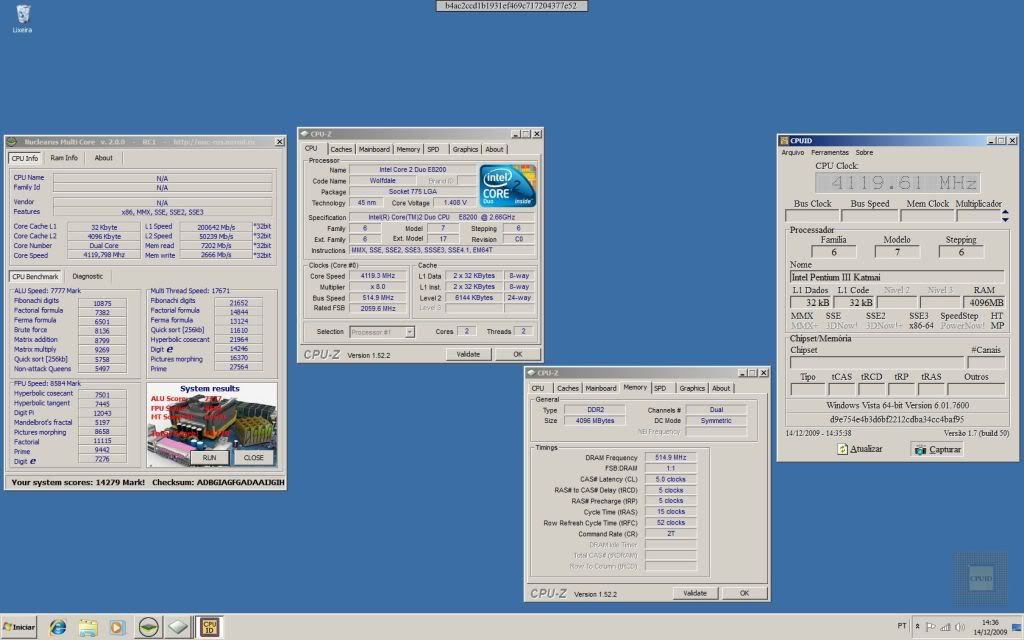Click the Capturar camera button
The width and height of the screenshot is (1024, 640).
coord(938,449)
